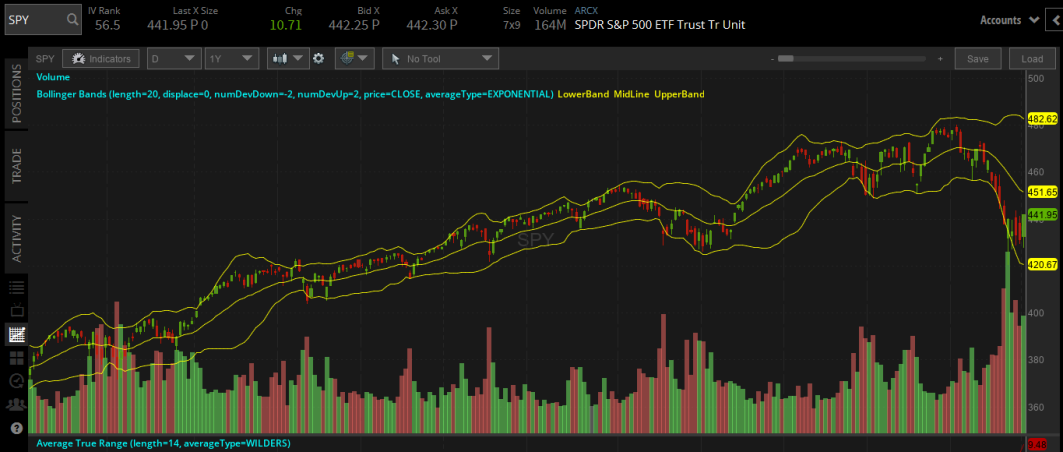The width and height of the screenshot is (1063, 452).
Task: Open the four-square grid icon in sidebar
Action: (16, 358)
